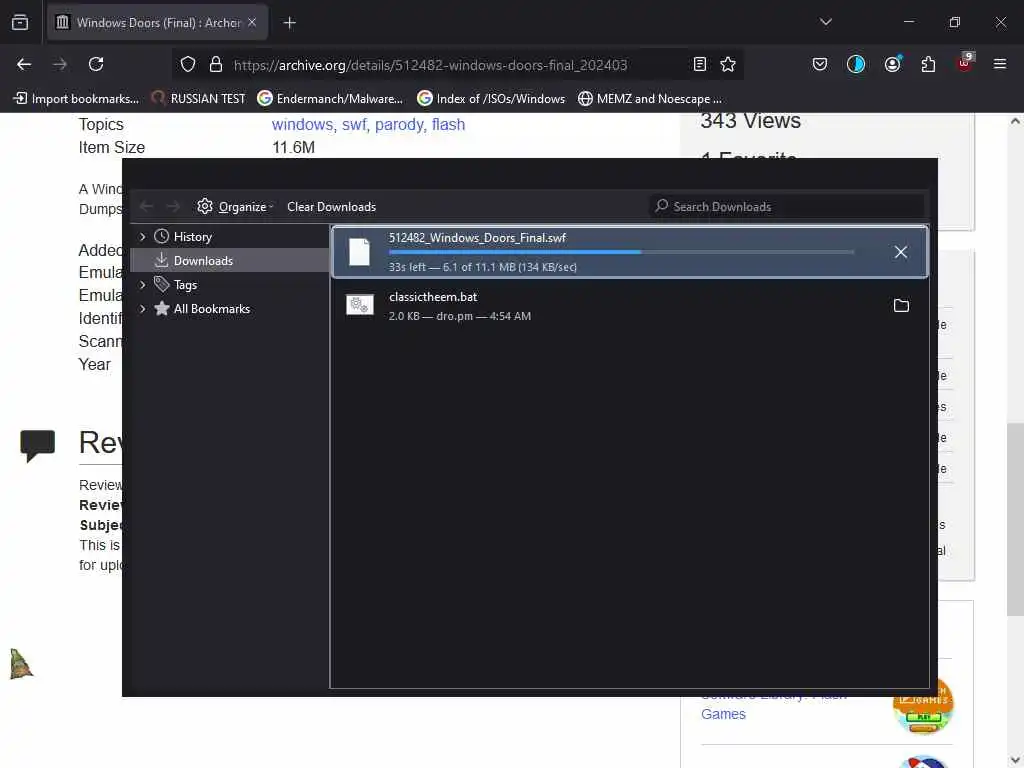Open the Endermanch/Malware bookmark
This screenshot has width=1024, height=768.
pyautogui.click(x=330, y=99)
